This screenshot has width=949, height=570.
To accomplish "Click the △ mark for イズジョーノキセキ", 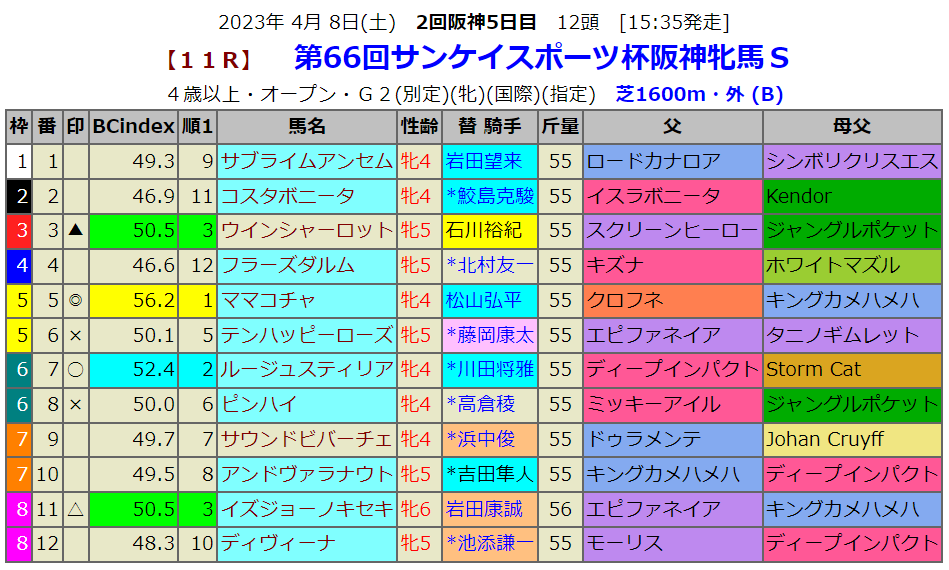I will click(x=76, y=509).
